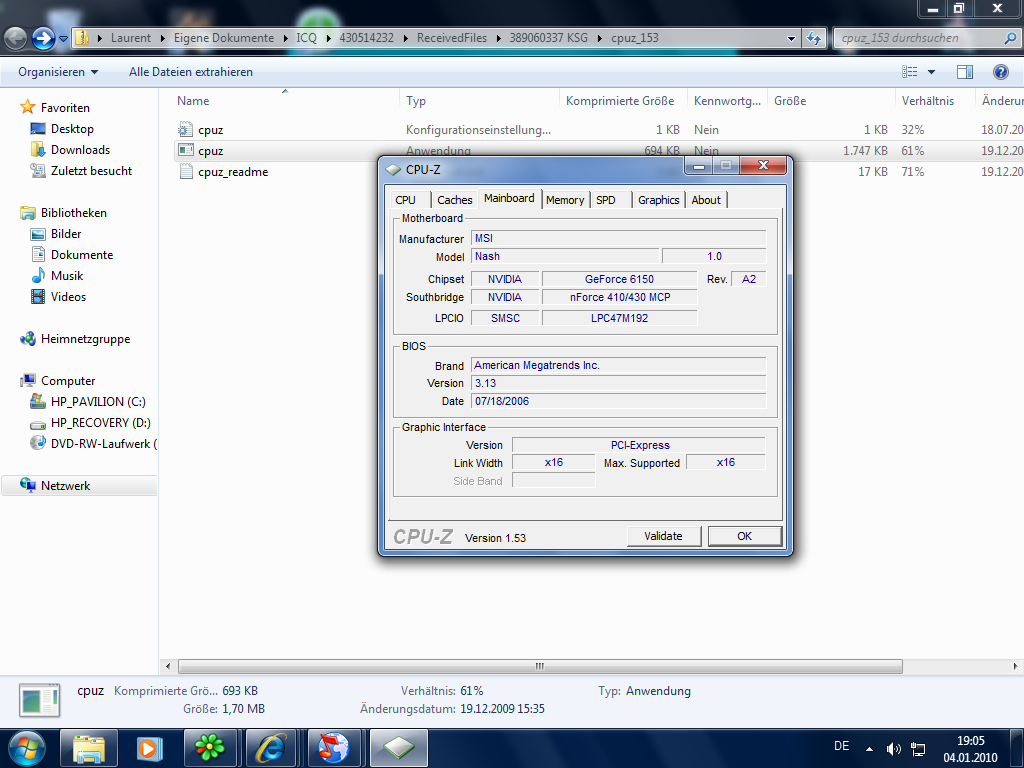Open the CPU-Z taskbar button
This screenshot has width=1024, height=768.
pos(399,748)
